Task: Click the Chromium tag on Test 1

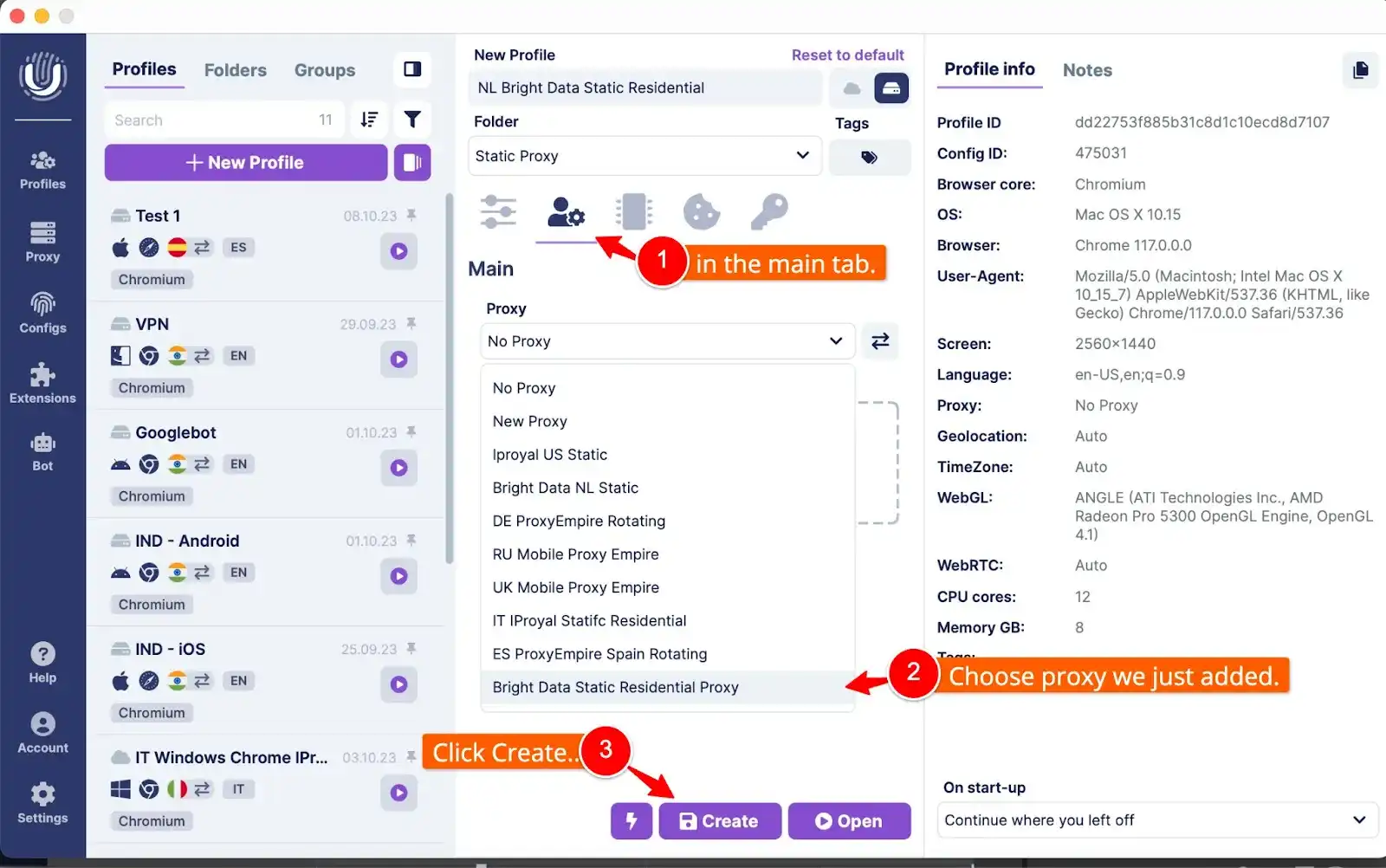Action: pos(152,280)
